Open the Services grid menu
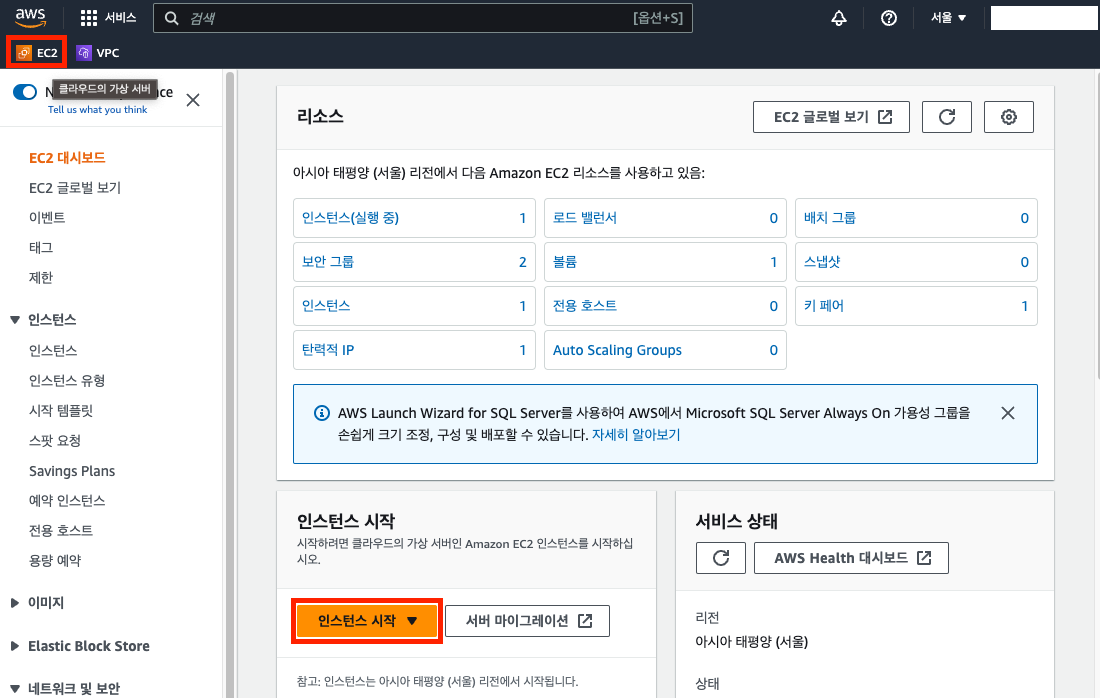This screenshot has width=1100, height=698. [108, 18]
